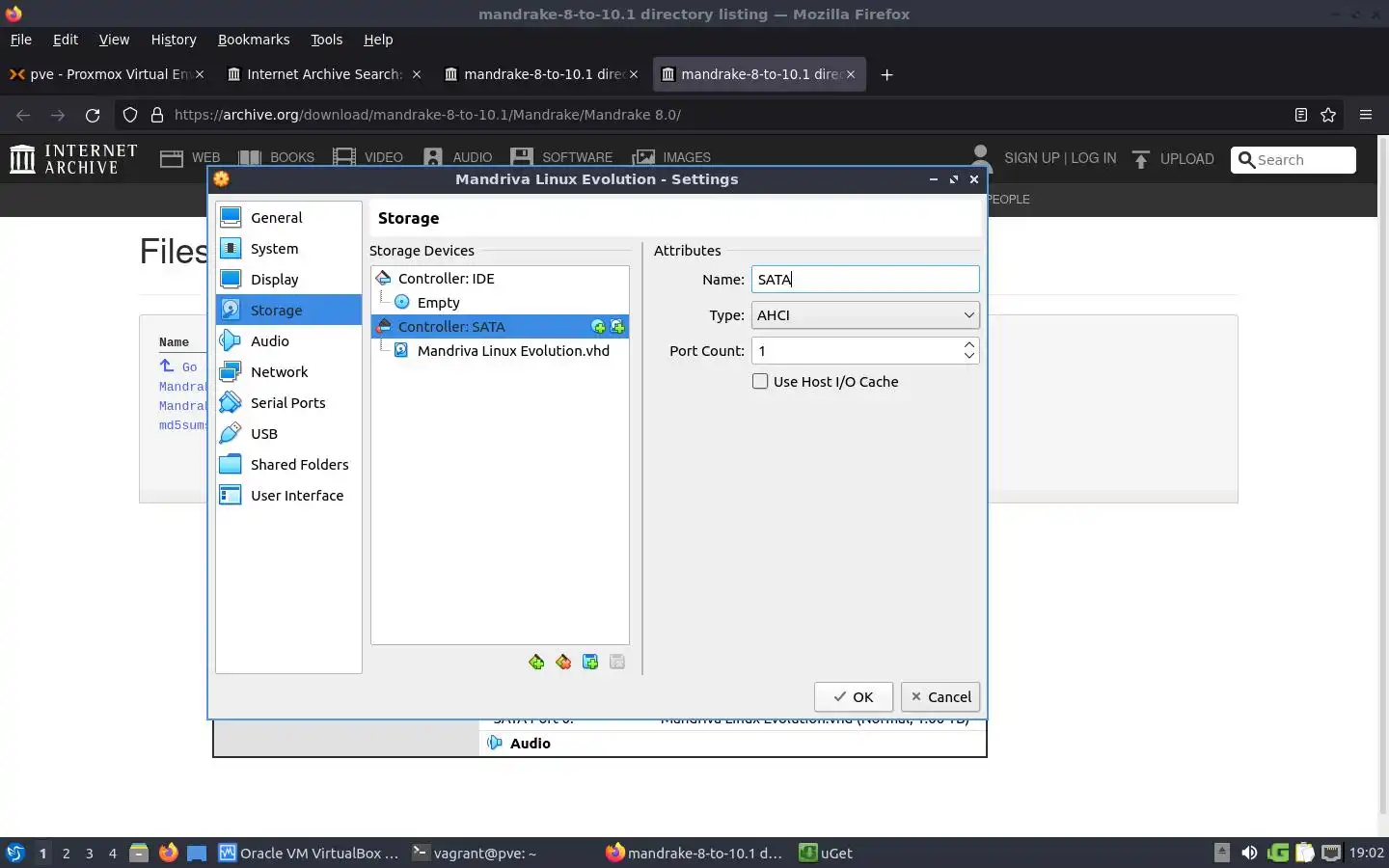The image size is (1389, 868).
Task: Close the Internet Archive Search tab
Action: click(417, 74)
